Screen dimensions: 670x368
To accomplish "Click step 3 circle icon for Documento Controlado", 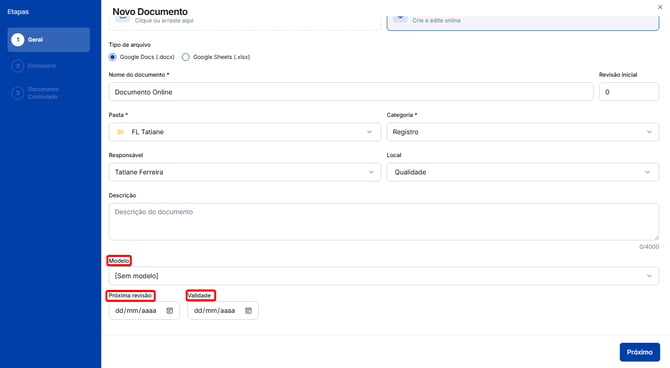I will (18, 93).
